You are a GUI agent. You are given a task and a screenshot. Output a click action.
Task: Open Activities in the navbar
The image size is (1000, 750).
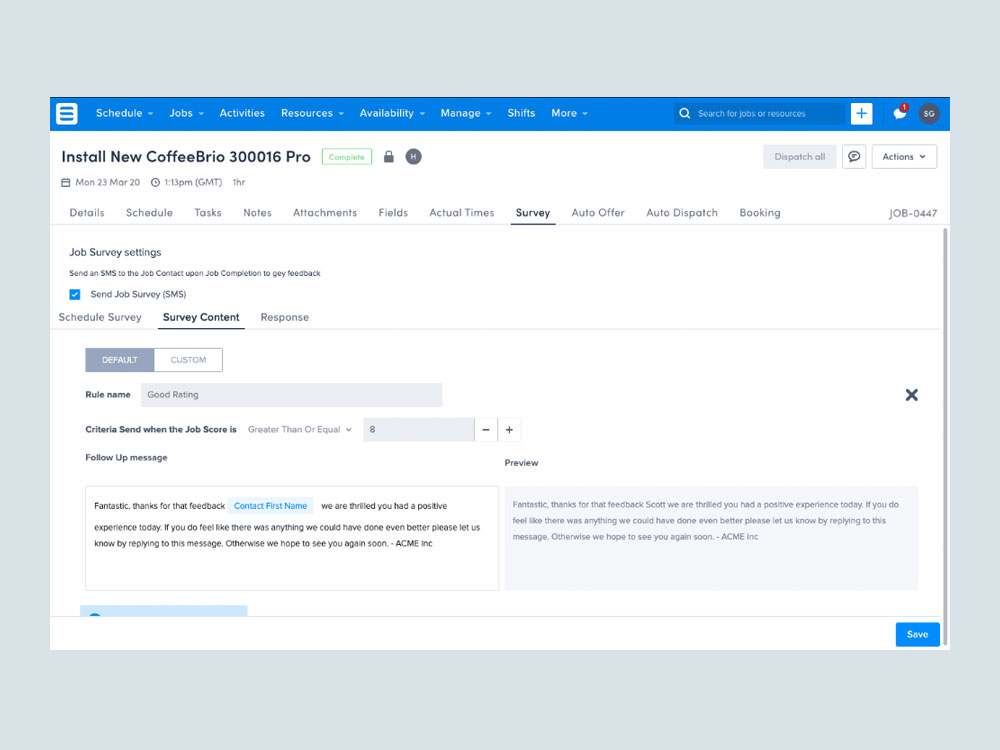click(242, 113)
